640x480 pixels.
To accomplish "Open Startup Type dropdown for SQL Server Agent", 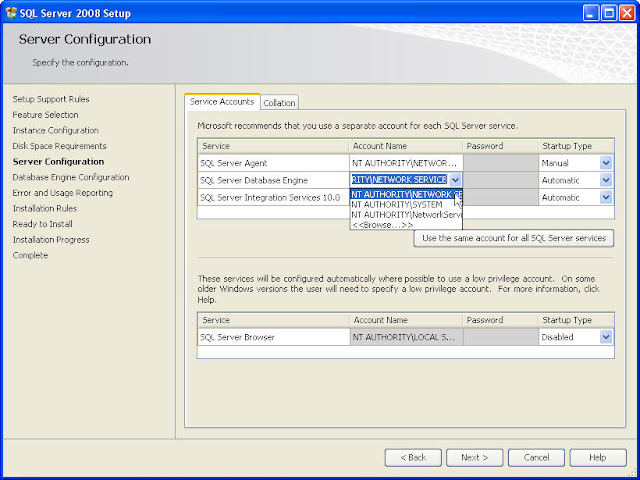I will coord(606,162).
